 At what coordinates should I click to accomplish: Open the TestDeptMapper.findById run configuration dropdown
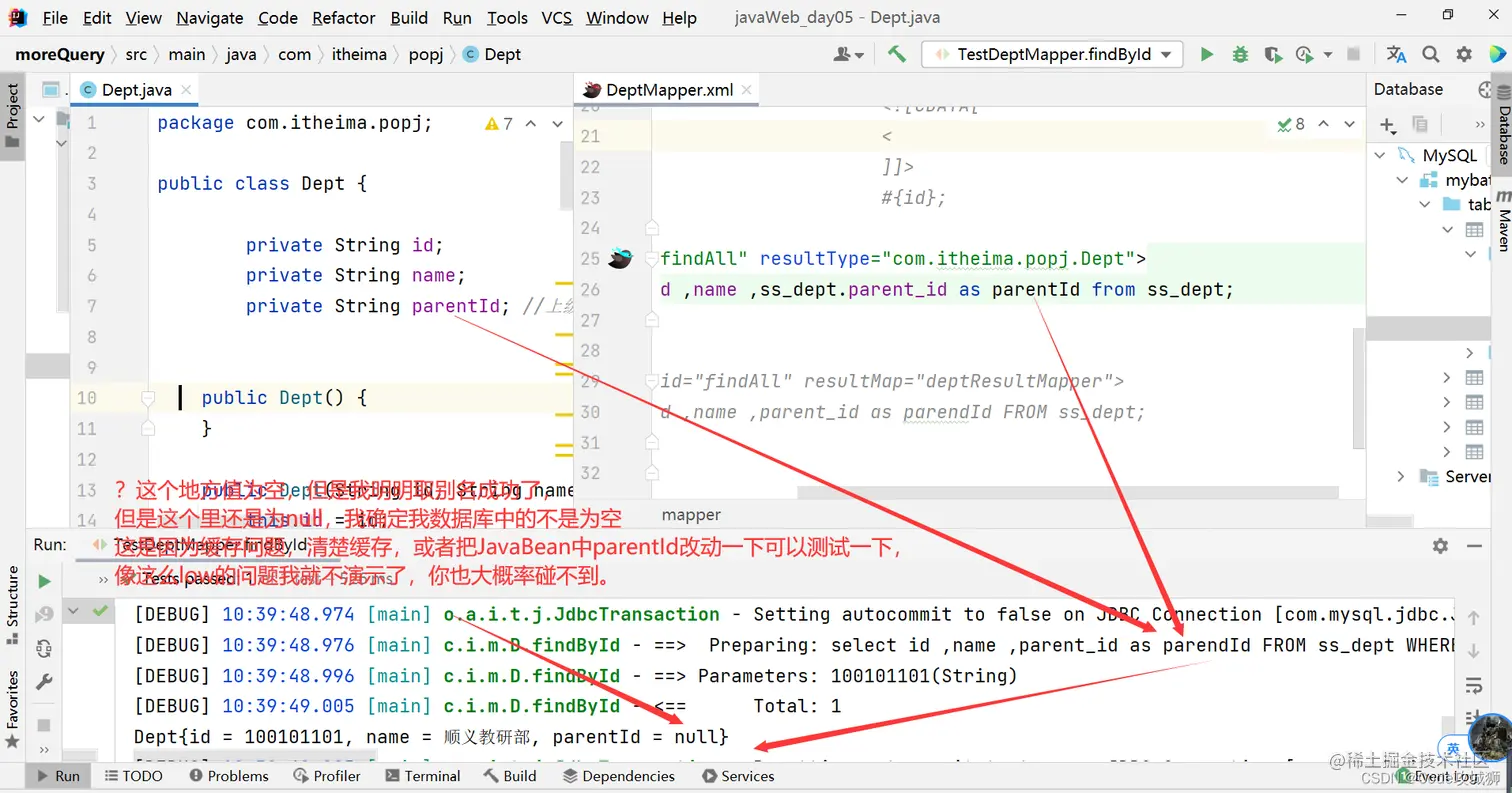[x=1052, y=54]
